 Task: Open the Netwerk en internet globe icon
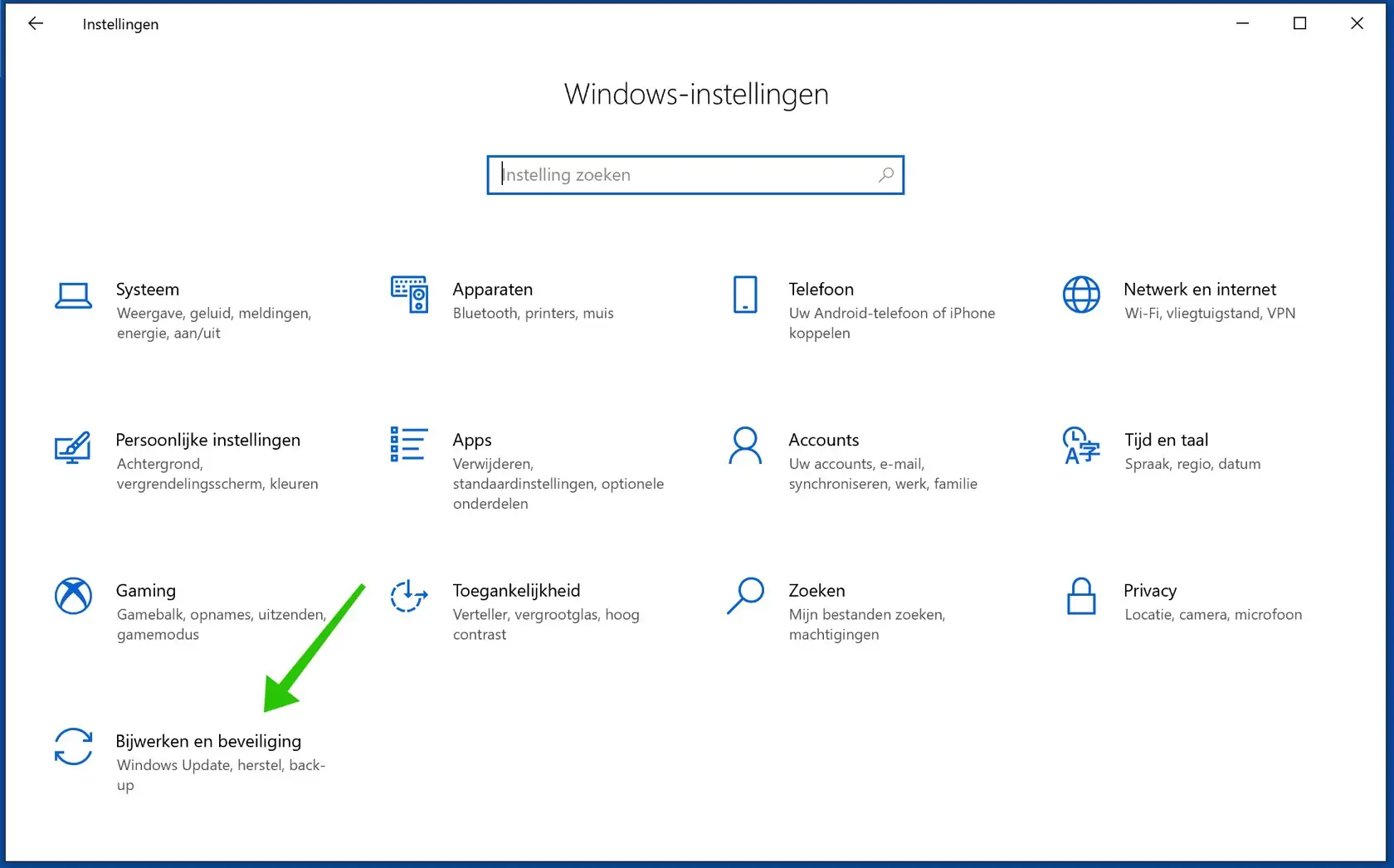[x=1081, y=295]
